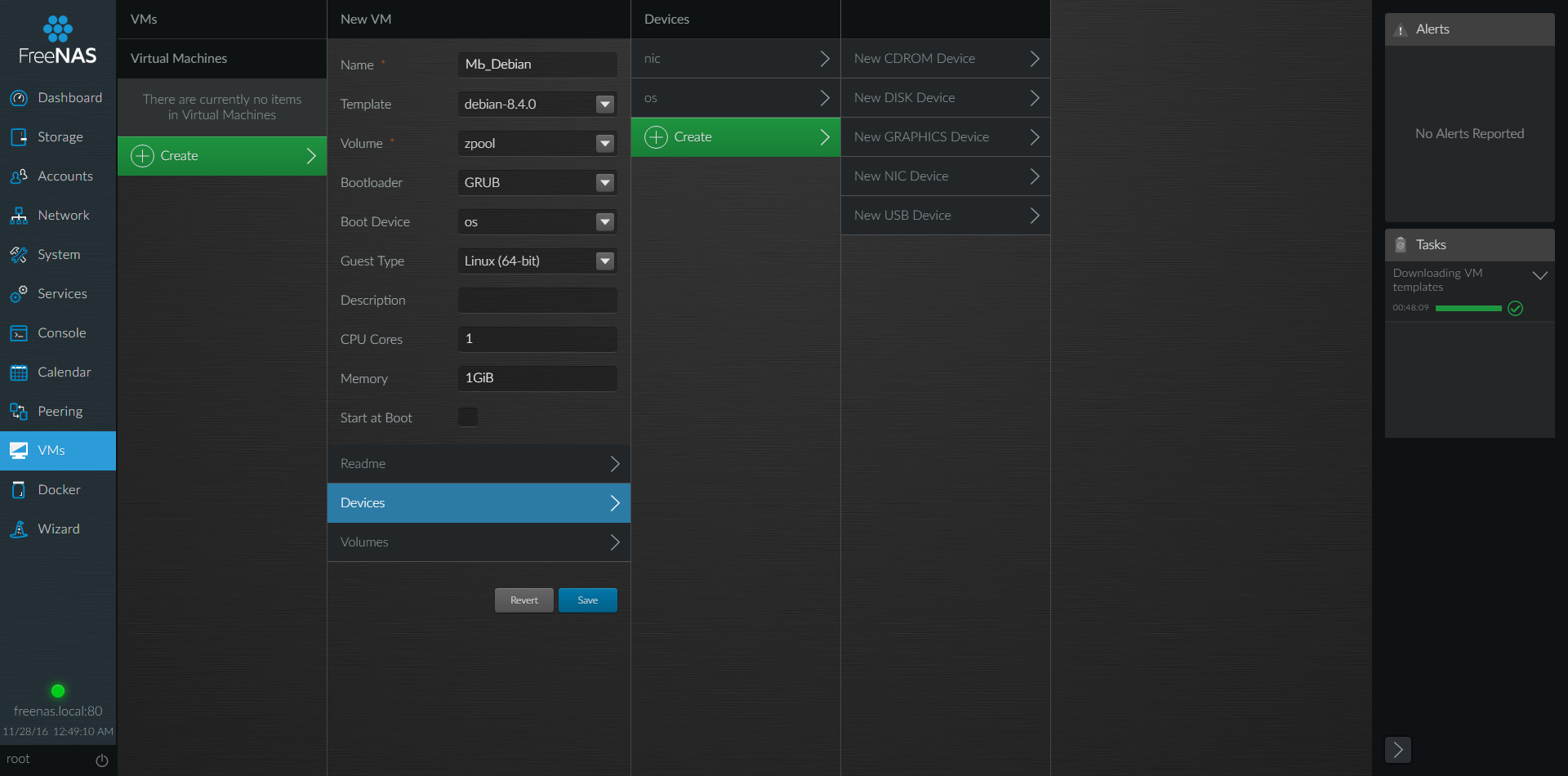Click plus icon in Virtual Machines Create
The height and width of the screenshot is (776, 1568).
pos(142,156)
